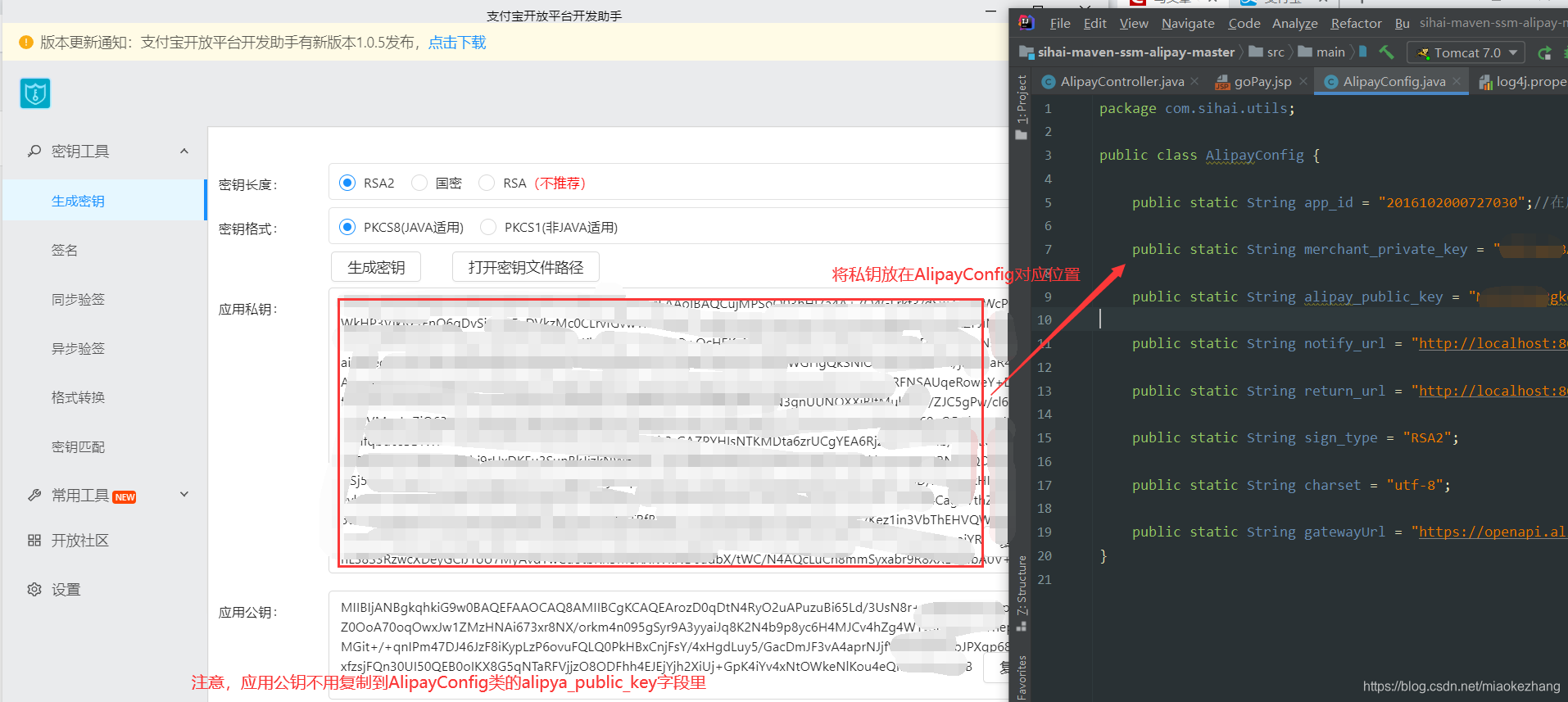
Task: Switch to goPay.jsp editor tab
Action: point(1262,82)
